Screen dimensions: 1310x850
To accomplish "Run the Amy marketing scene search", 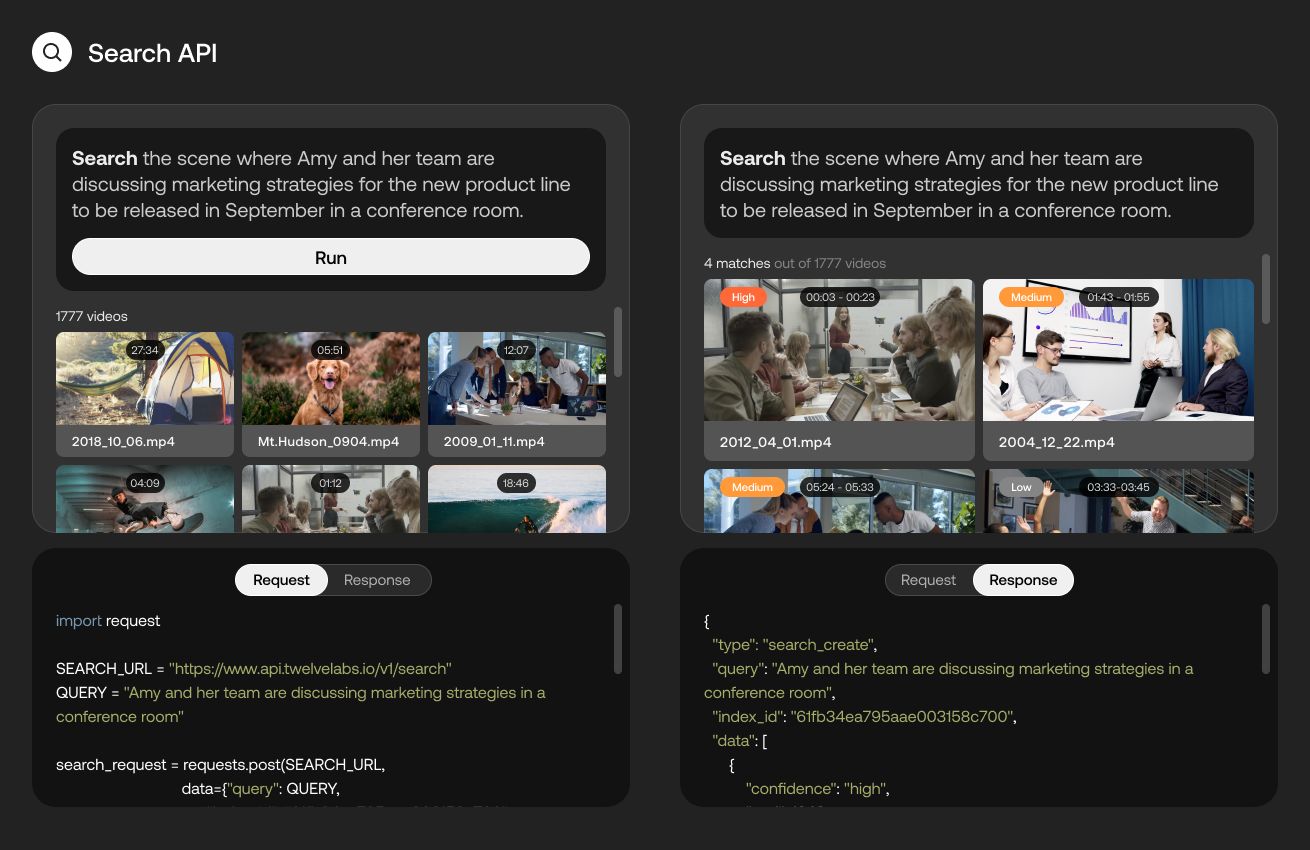I will (x=331, y=257).
